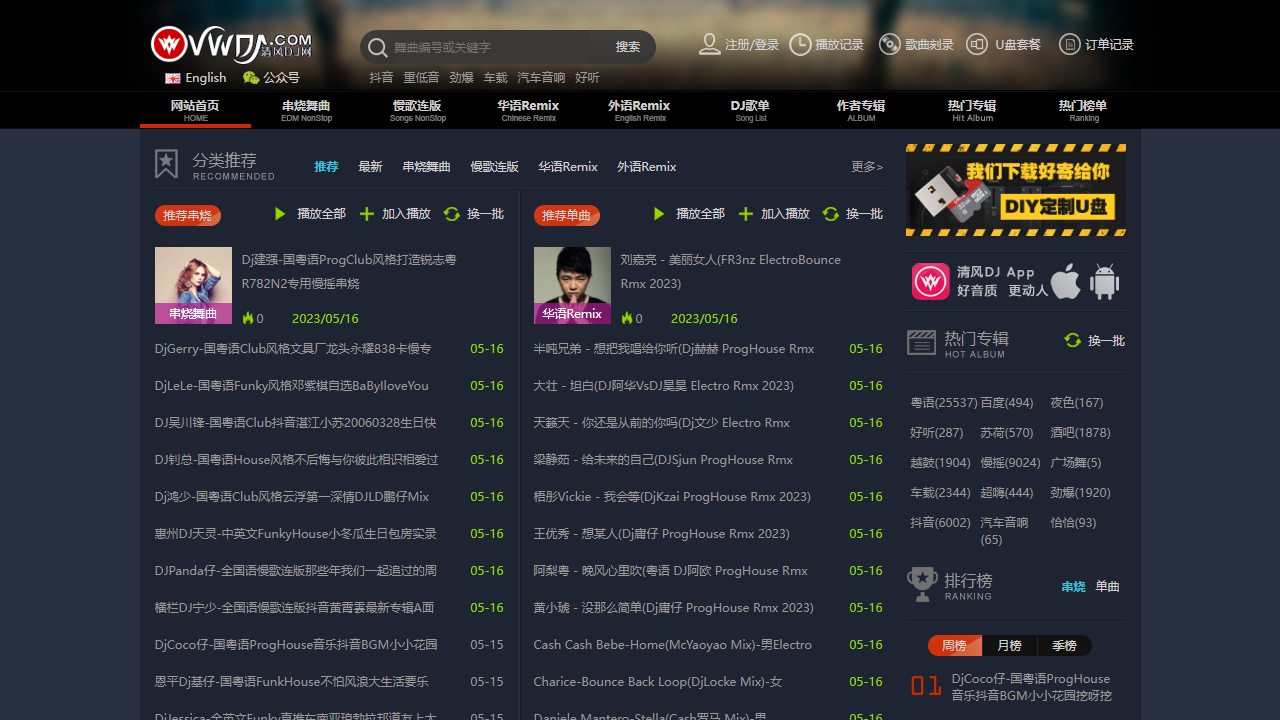Click the English flag icon
This screenshot has width=1280, height=720.
[x=173, y=78]
